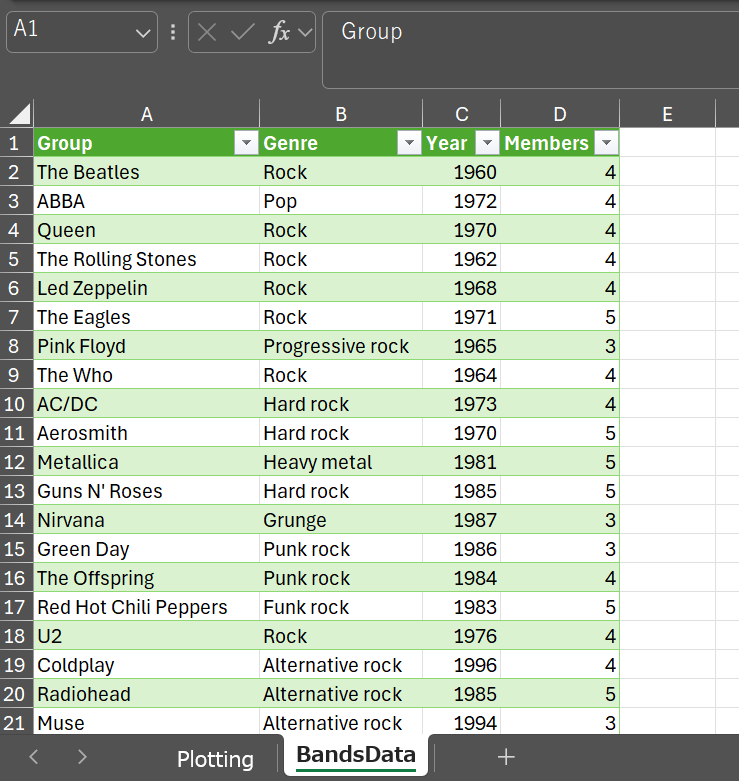Screen dimensions: 739x781
Task: Select the cell Led Zeppelin
Action: [146, 288]
